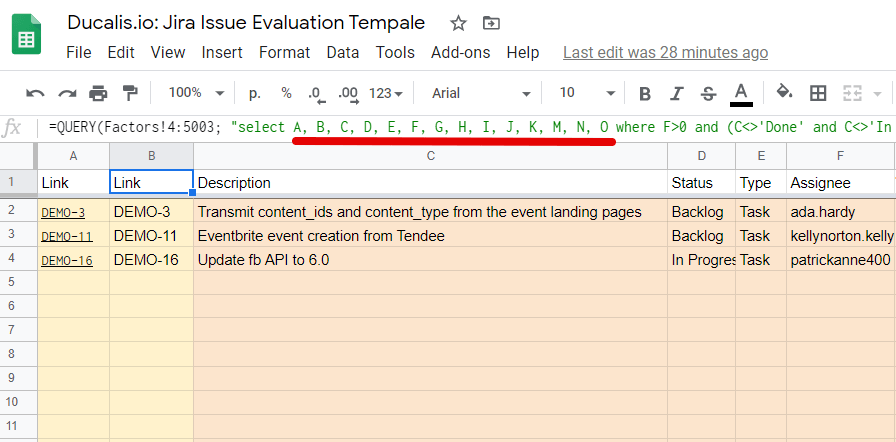Open the Add-ons menu
Viewport: 896px width, 442px height.
point(461,53)
